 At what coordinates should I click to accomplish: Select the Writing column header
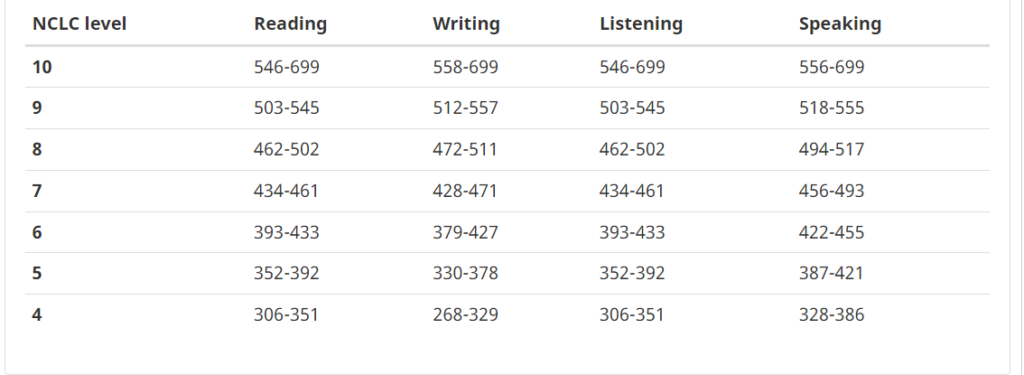tap(466, 24)
